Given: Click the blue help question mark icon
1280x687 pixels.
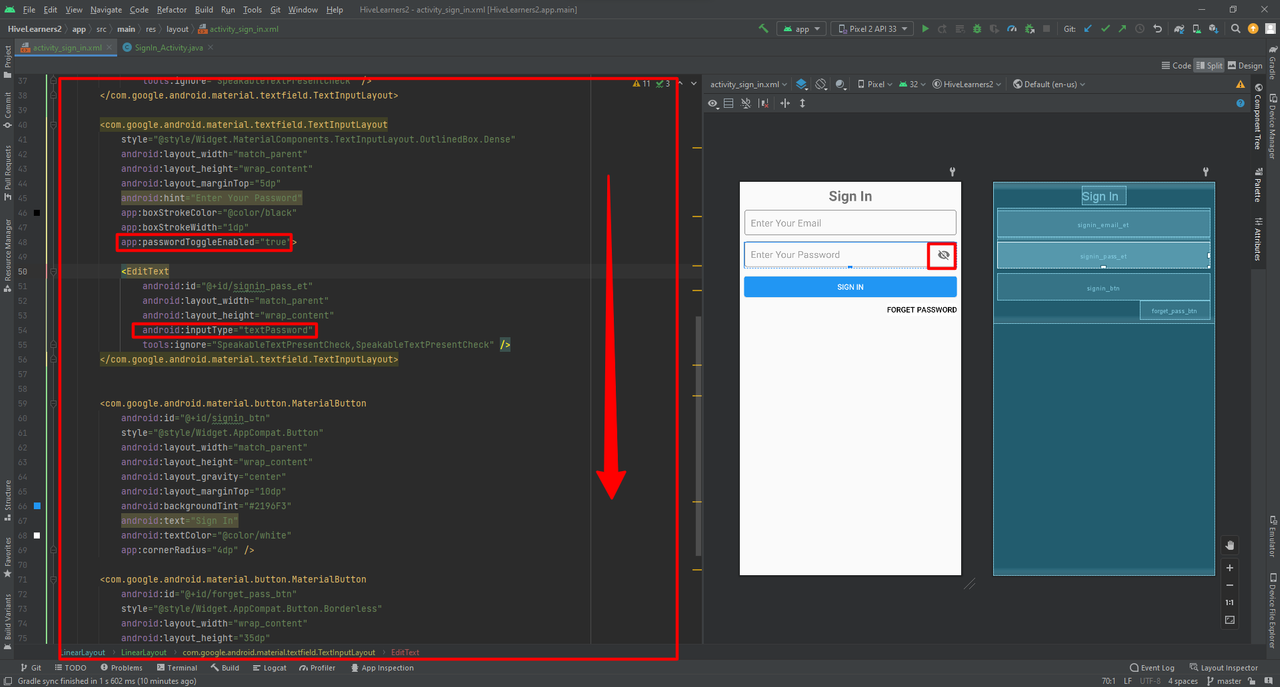Looking at the screenshot, I should pyautogui.click(x=1241, y=103).
